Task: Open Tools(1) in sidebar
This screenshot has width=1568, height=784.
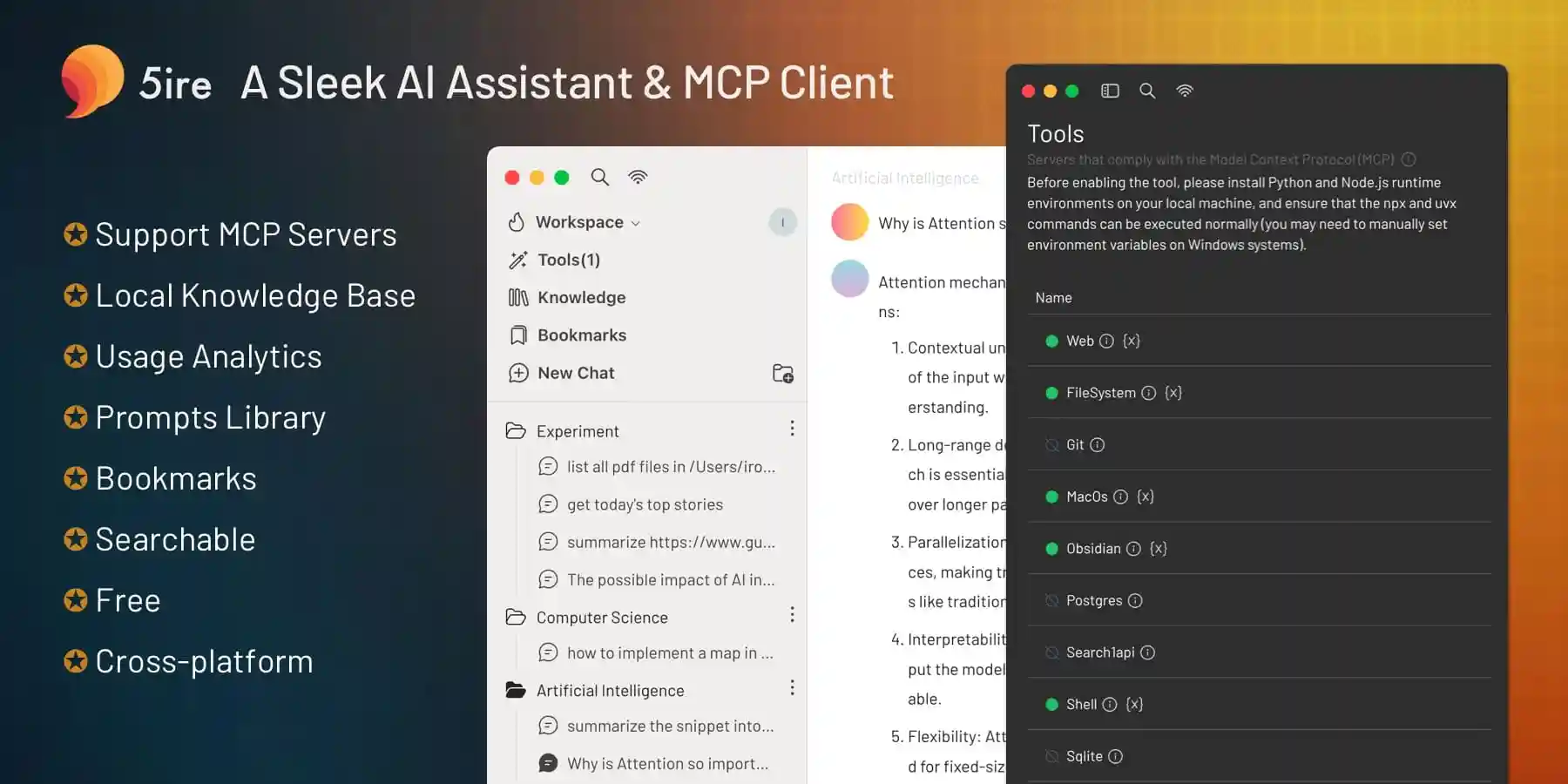Action: [x=568, y=260]
